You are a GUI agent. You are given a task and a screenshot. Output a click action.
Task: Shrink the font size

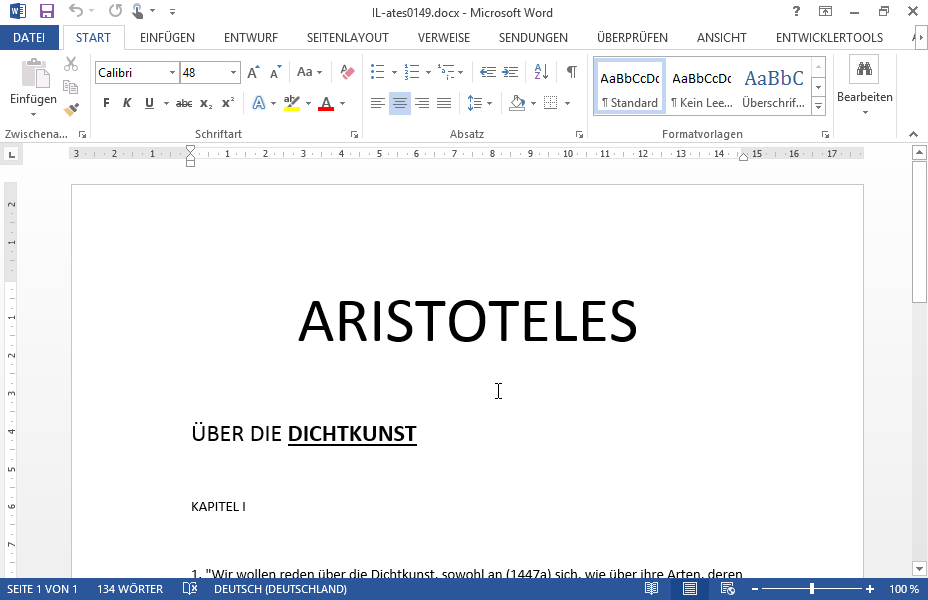(x=275, y=72)
